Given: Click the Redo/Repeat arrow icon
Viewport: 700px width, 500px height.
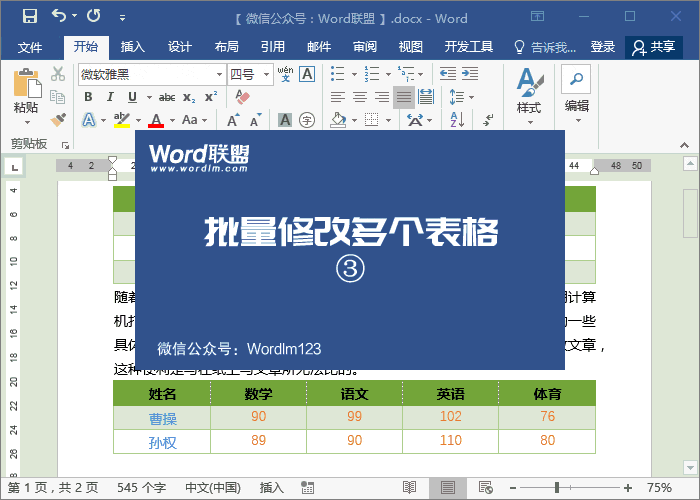Looking at the screenshot, I should (94, 16).
